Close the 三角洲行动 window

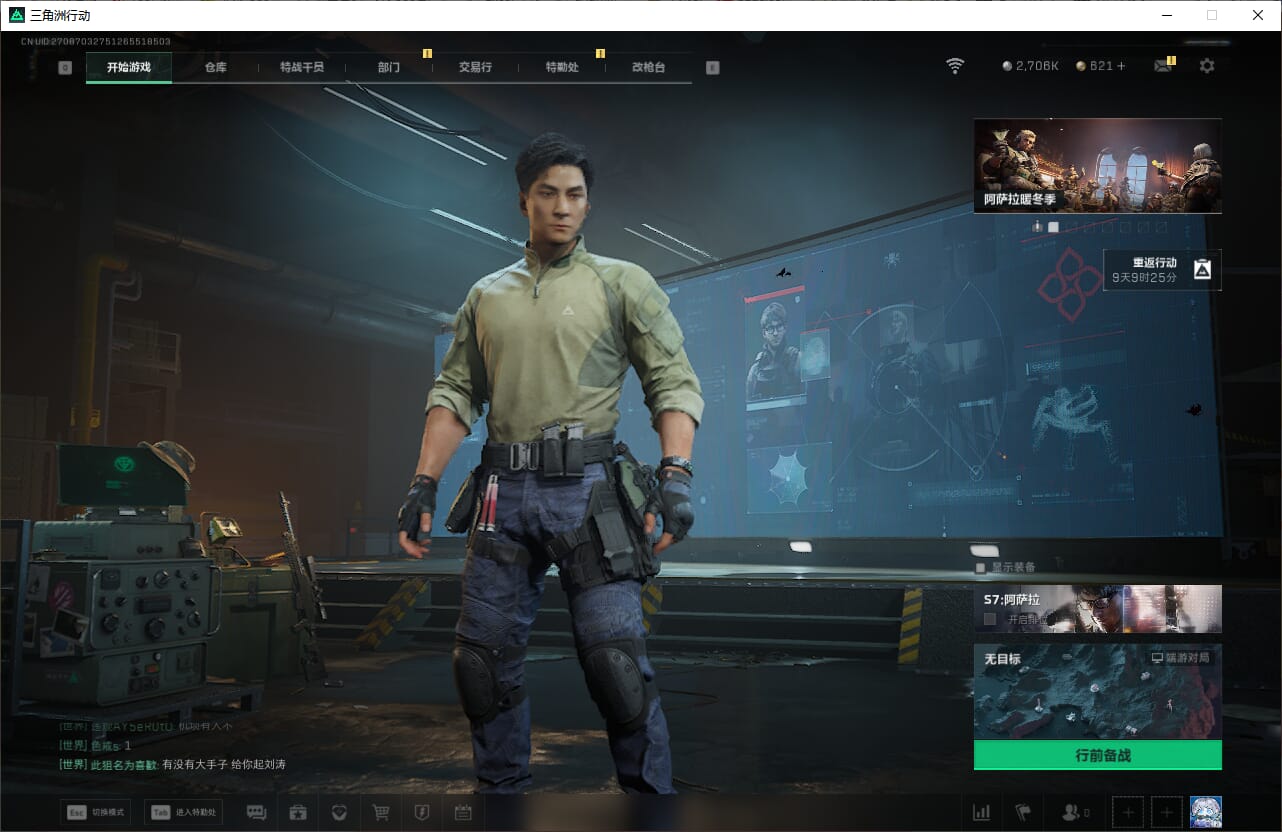[x=1258, y=15]
